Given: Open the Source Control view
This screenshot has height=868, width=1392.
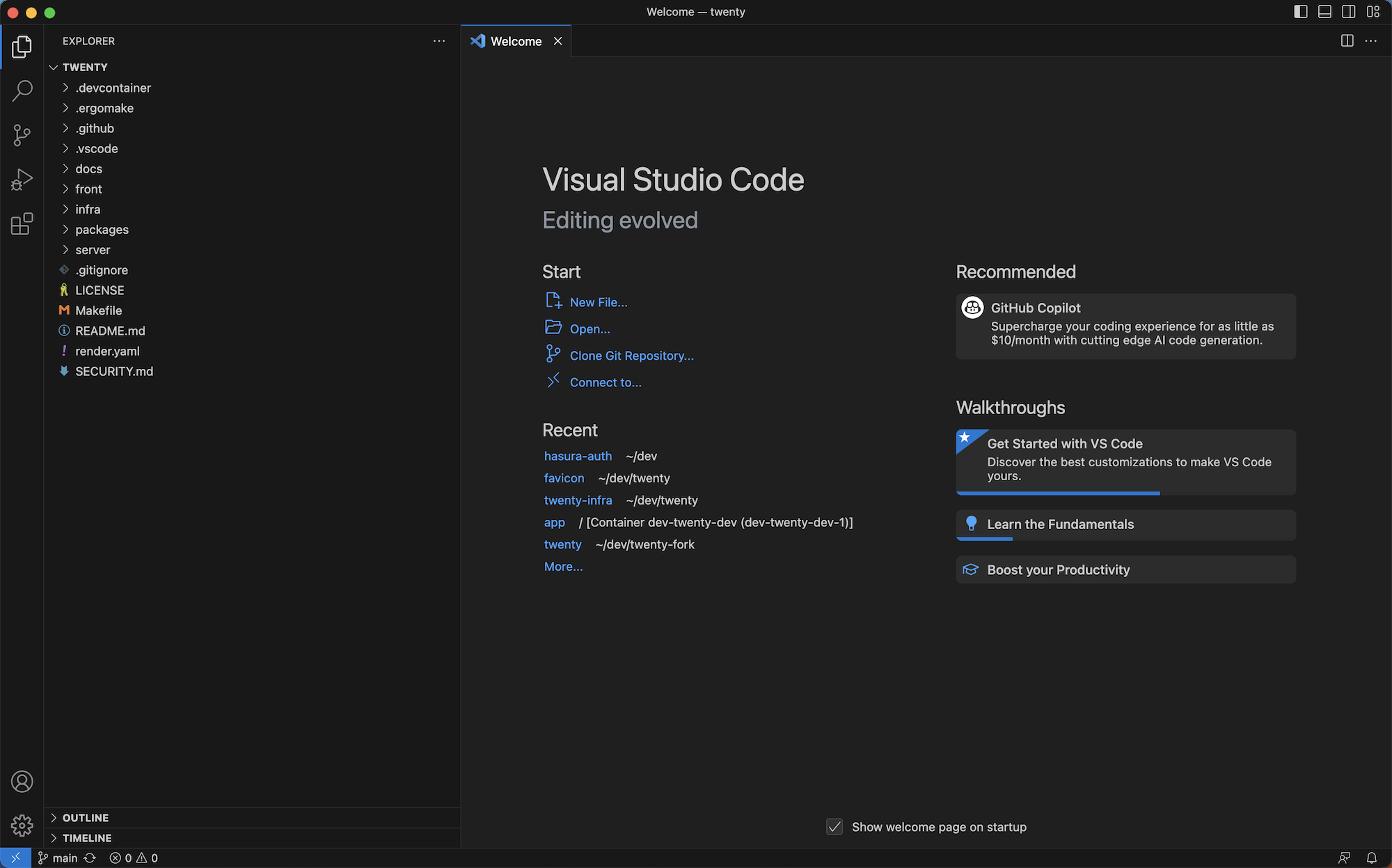Looking at the screenshot, I should pos(22,135).
